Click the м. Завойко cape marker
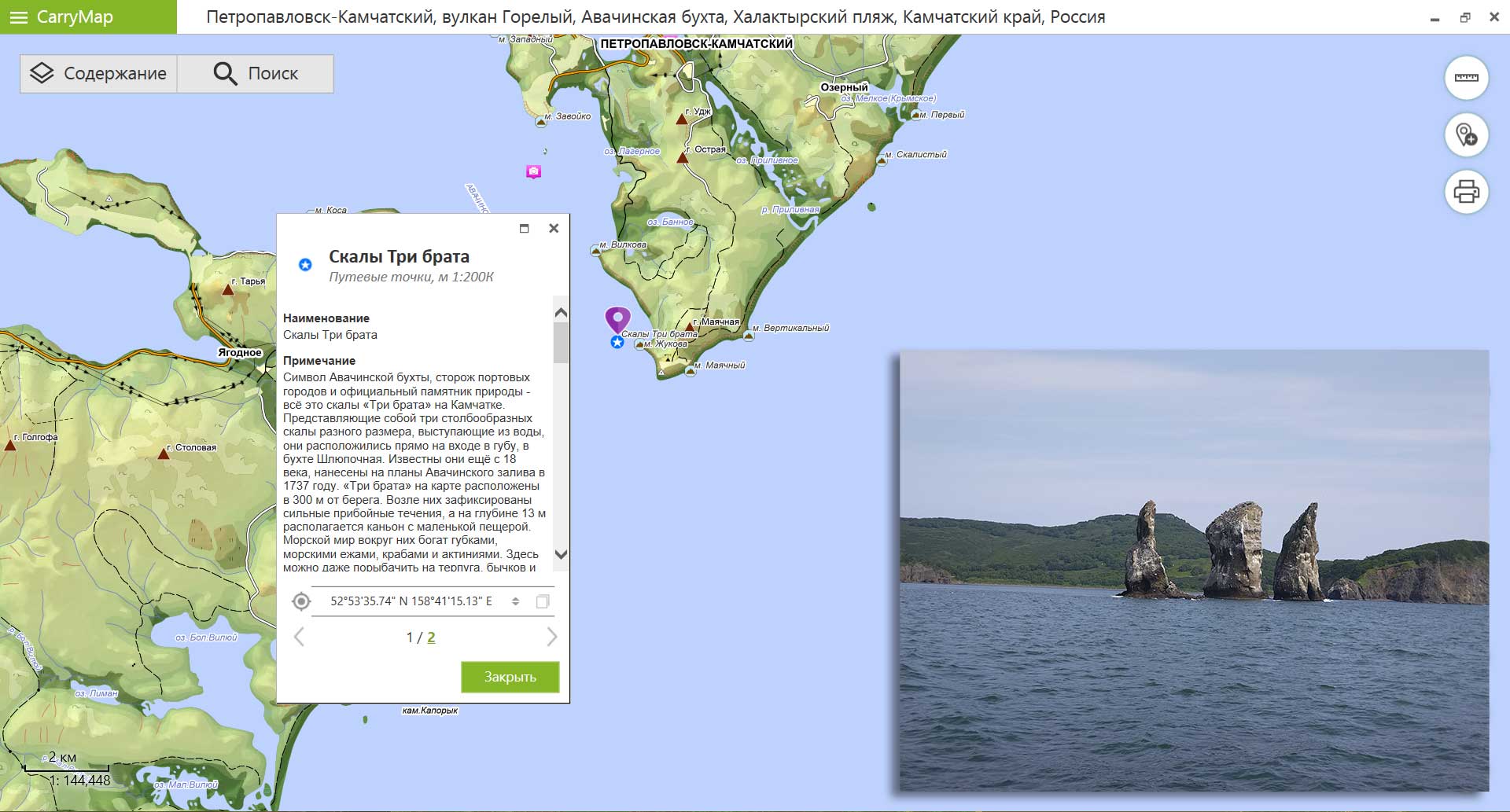The width and height of the screenshot is (1510, 812). point(540,122)
